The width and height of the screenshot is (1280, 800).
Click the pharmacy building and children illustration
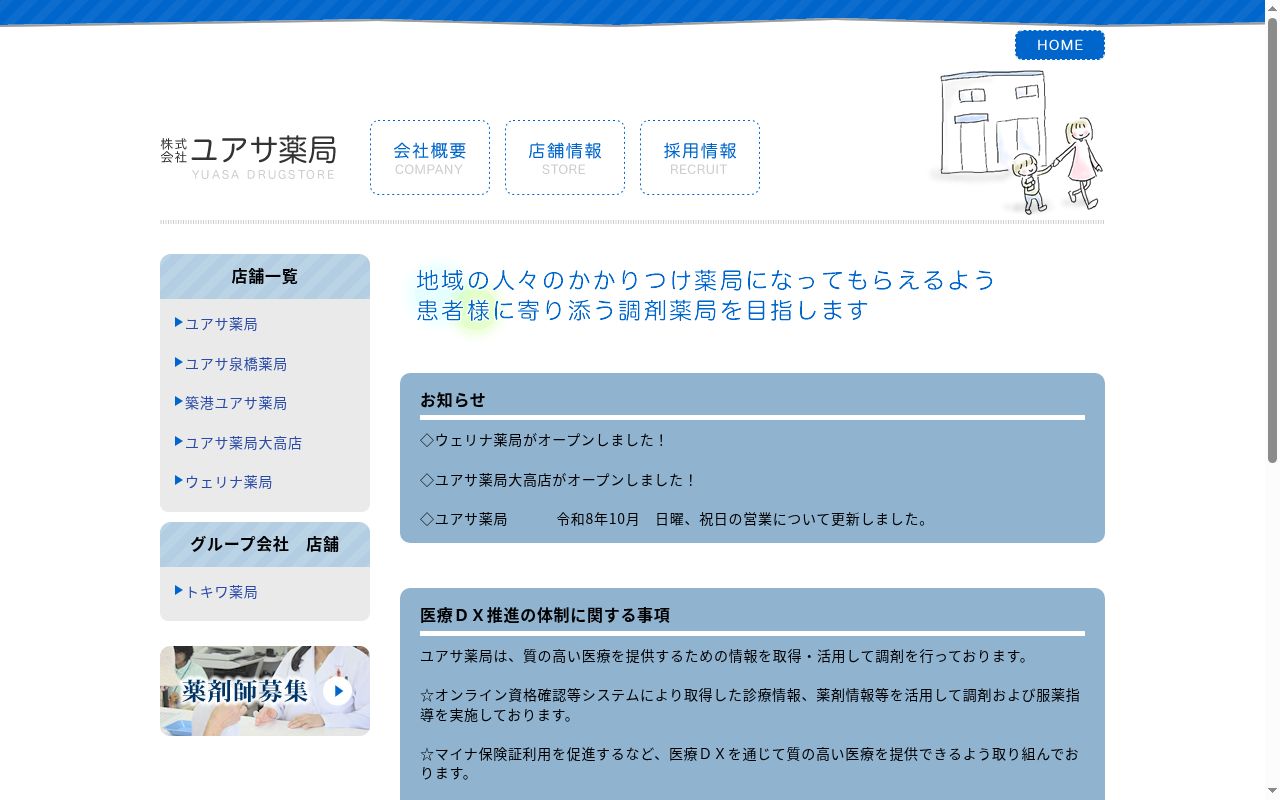click(x=1018, y=141)
